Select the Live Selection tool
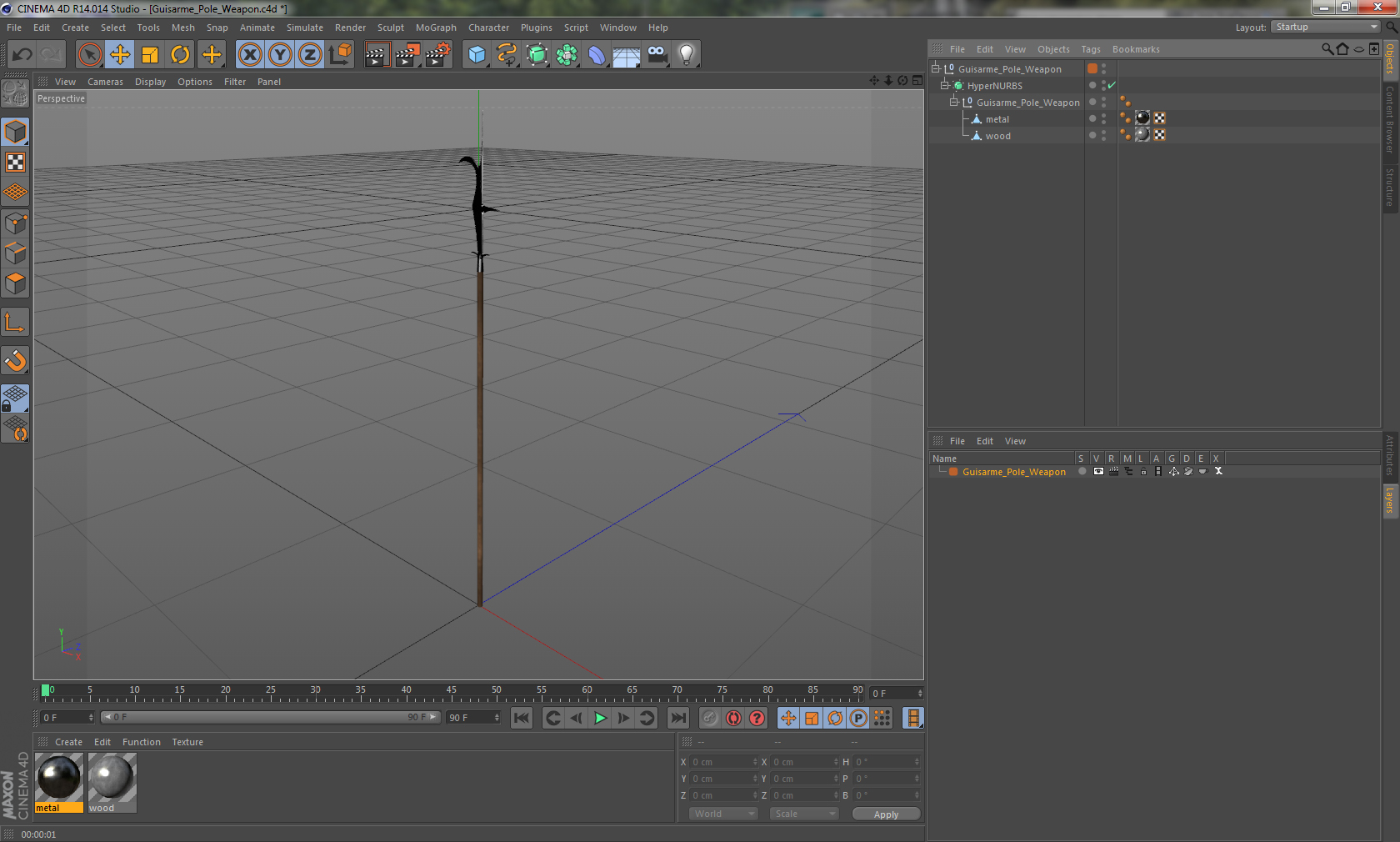The image size is (1400, 842). [89, 55]
